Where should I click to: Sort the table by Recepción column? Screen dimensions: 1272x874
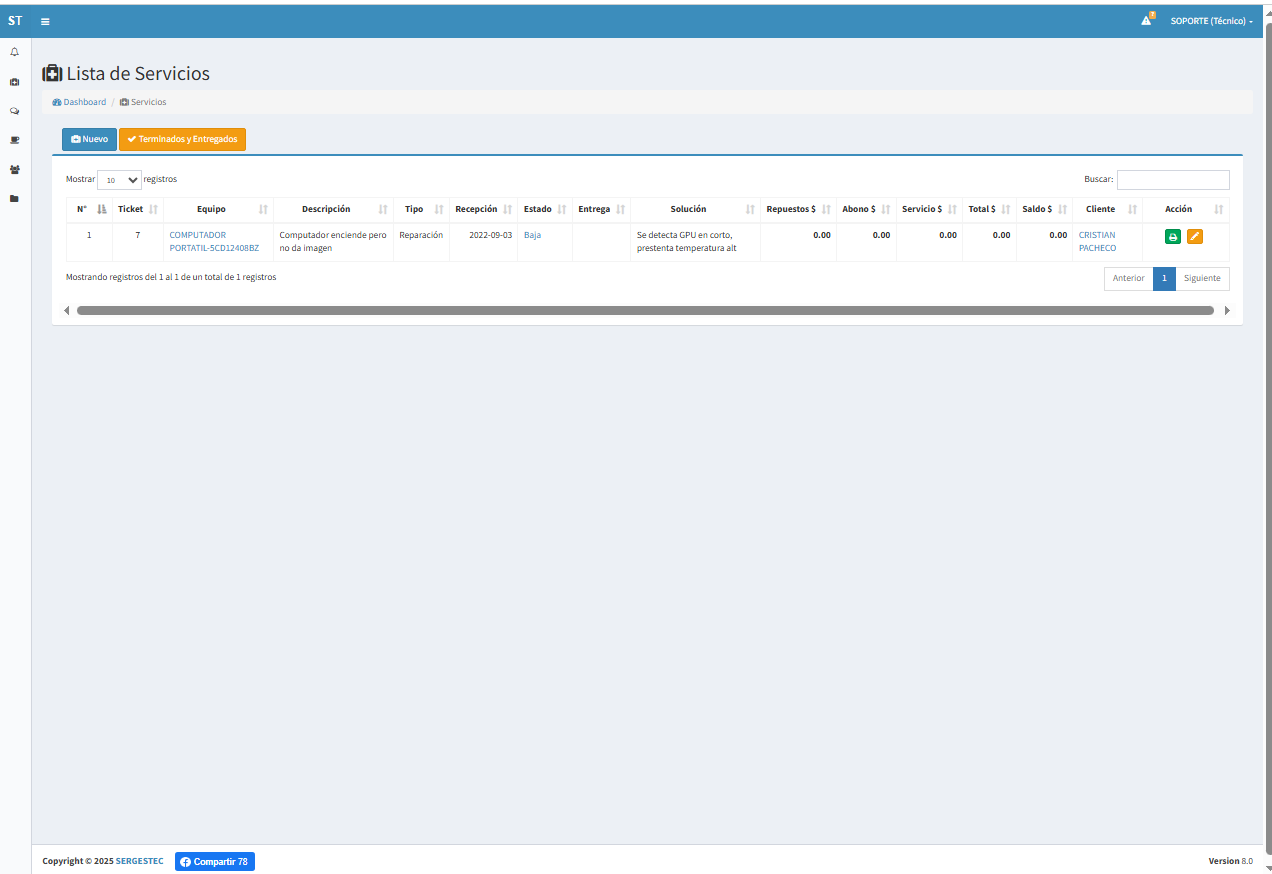pos(483,209)
